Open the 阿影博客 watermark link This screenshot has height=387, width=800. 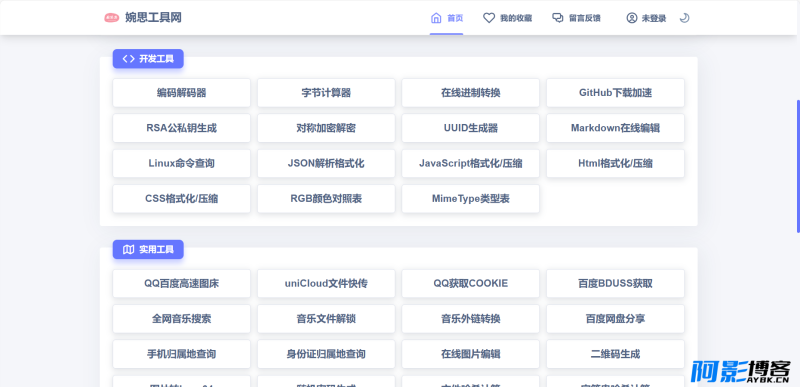point(740,371)
